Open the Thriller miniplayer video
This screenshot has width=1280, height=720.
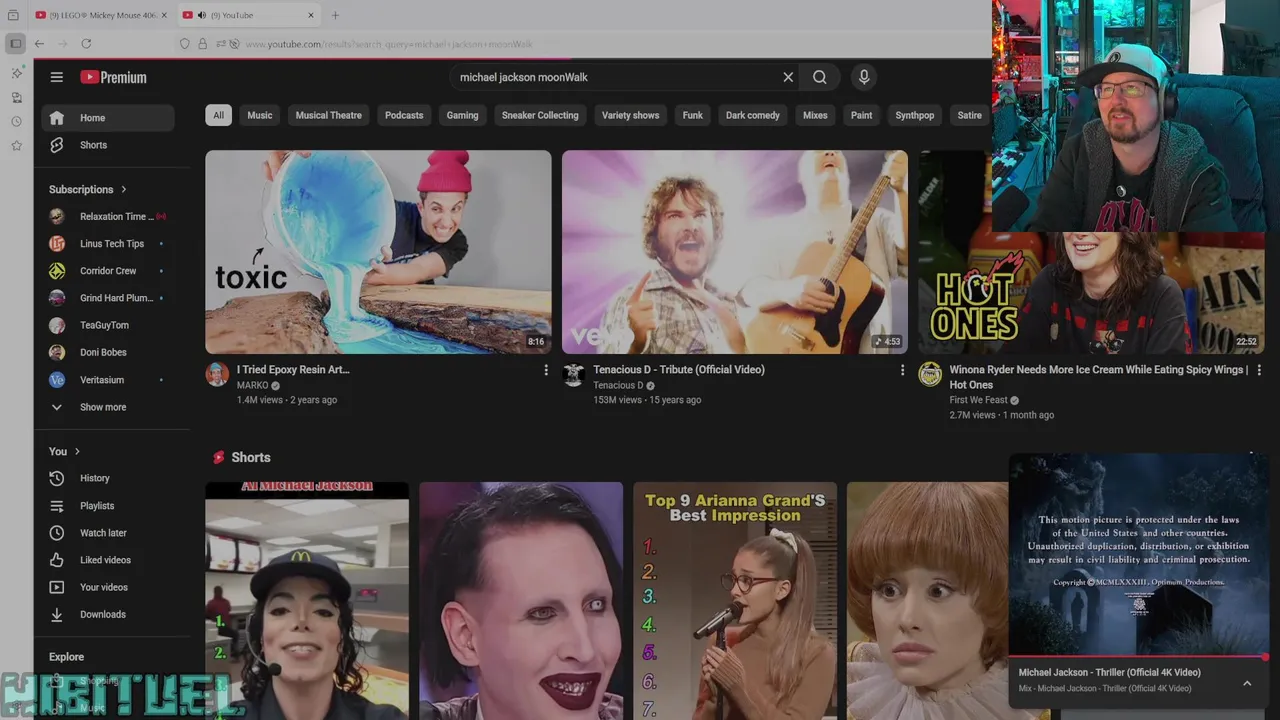[1139, 555]
